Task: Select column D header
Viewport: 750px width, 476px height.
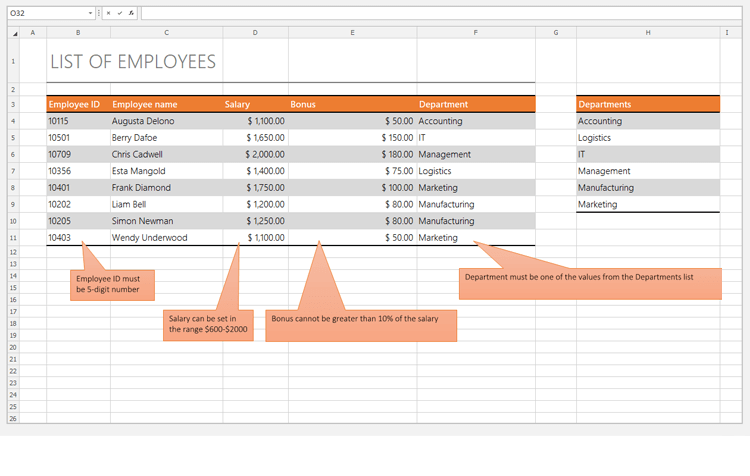Action: [255, 33]
